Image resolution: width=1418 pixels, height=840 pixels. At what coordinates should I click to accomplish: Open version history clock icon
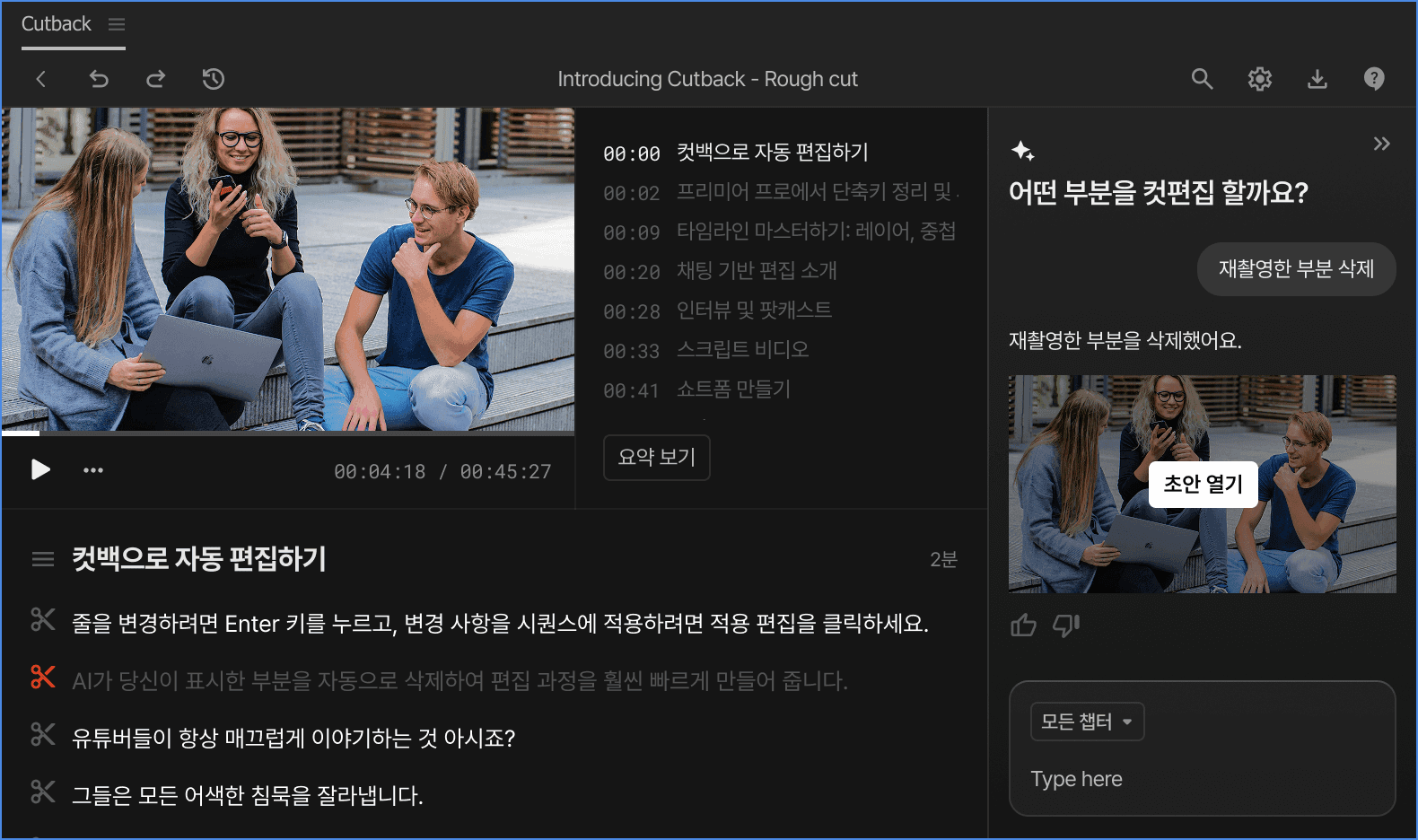pyautogui.click(x=214, y=79)
